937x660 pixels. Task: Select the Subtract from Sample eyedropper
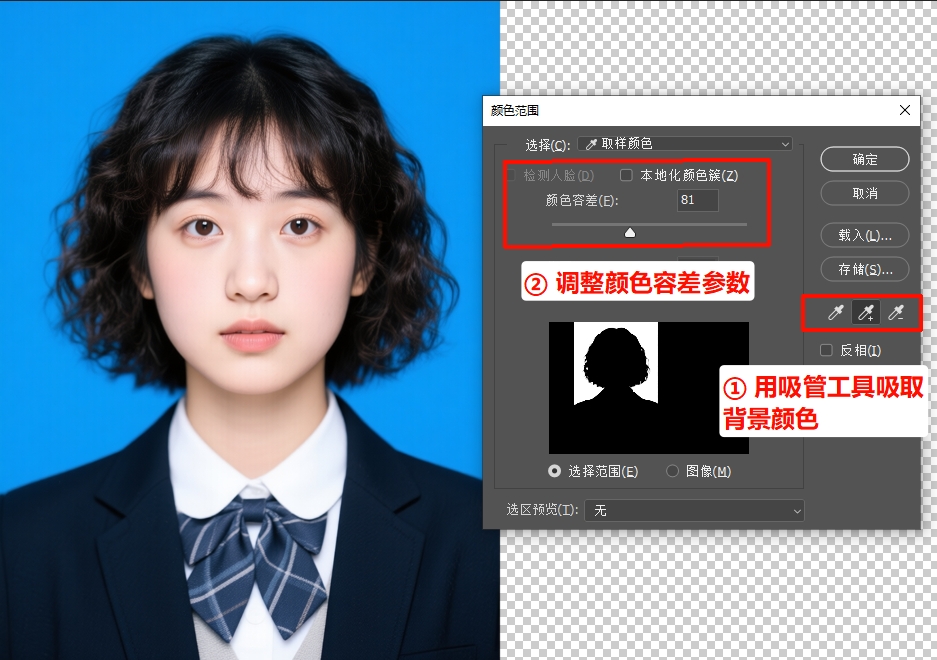[896, 314]
